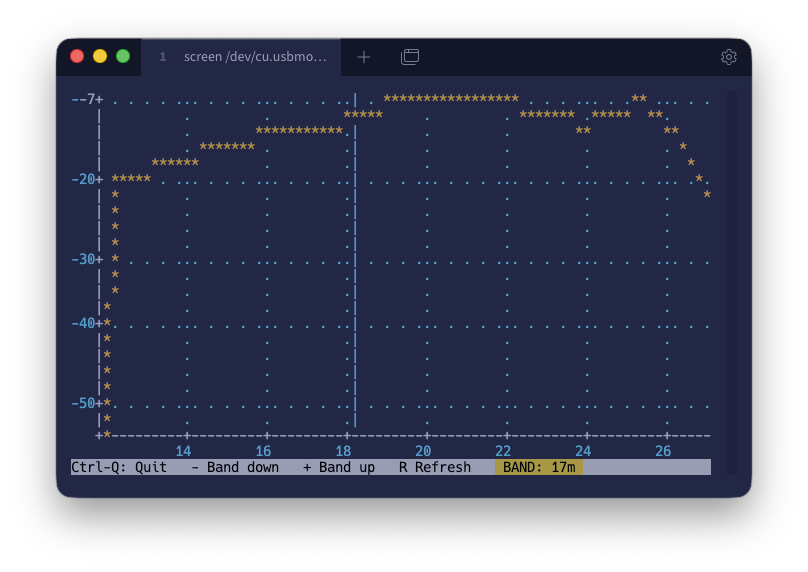Click y-axis label -40
Screen dimensions: 808x572
pos(83,323)
